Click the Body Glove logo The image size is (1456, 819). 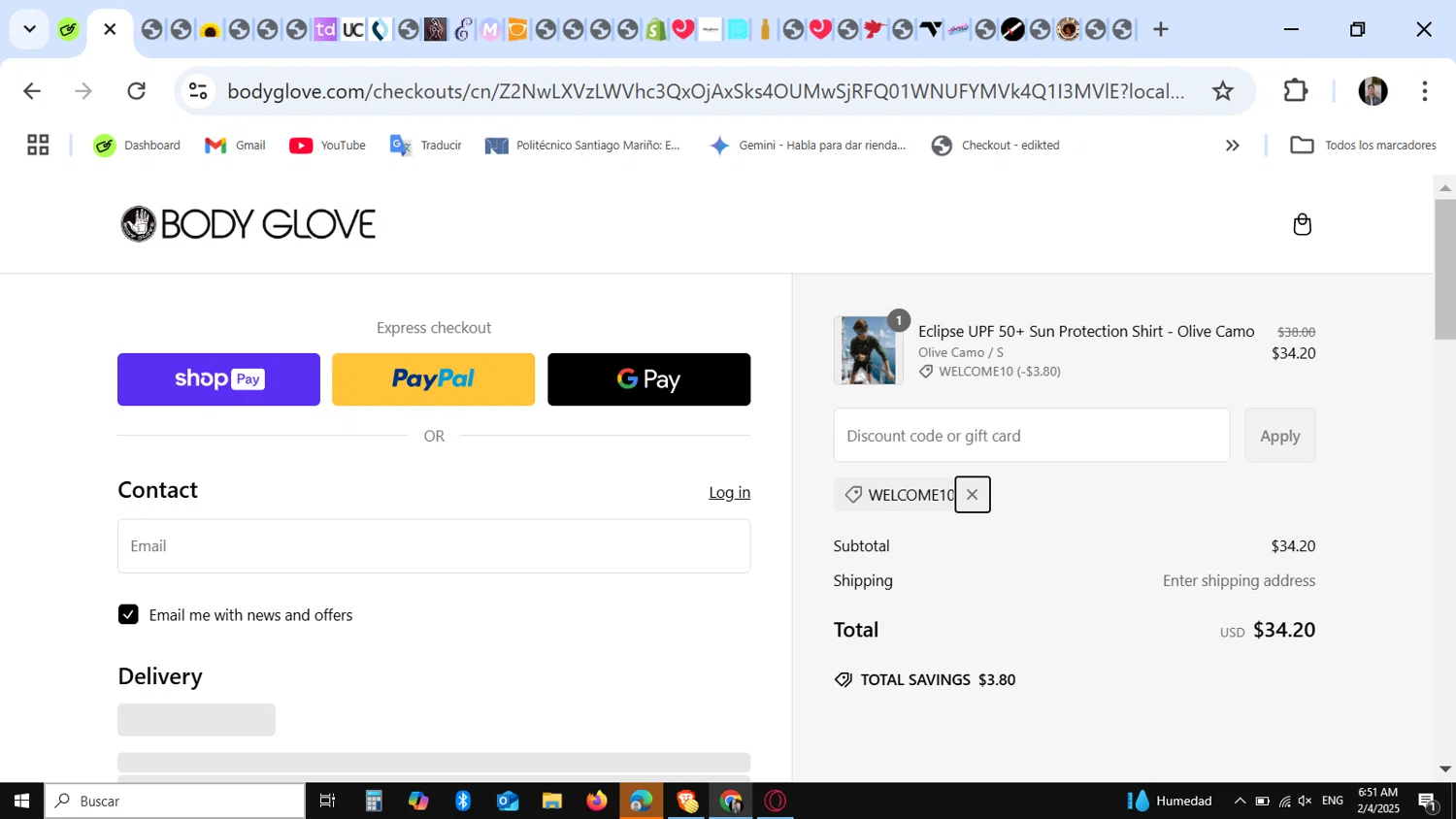(x=248, y=224)
